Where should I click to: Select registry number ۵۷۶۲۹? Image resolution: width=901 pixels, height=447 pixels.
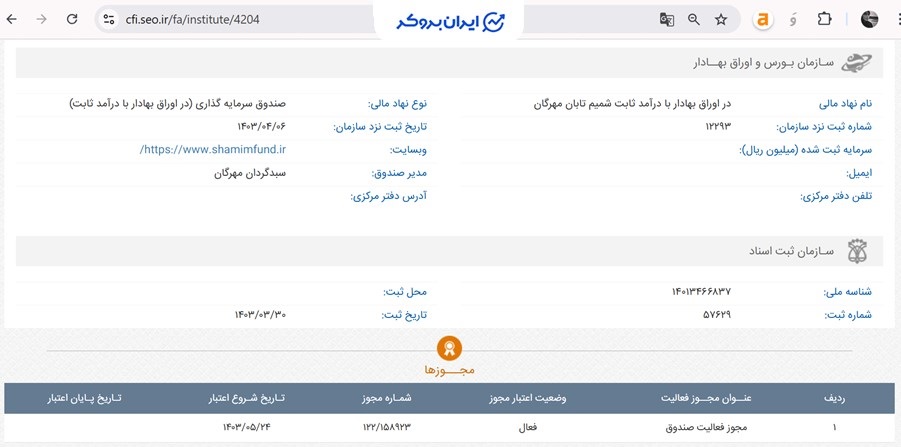click(717, 314)
